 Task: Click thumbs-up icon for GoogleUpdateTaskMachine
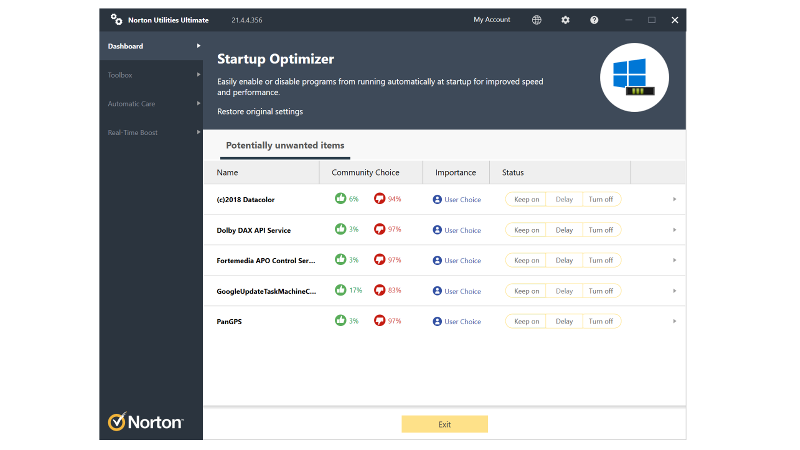340,290
